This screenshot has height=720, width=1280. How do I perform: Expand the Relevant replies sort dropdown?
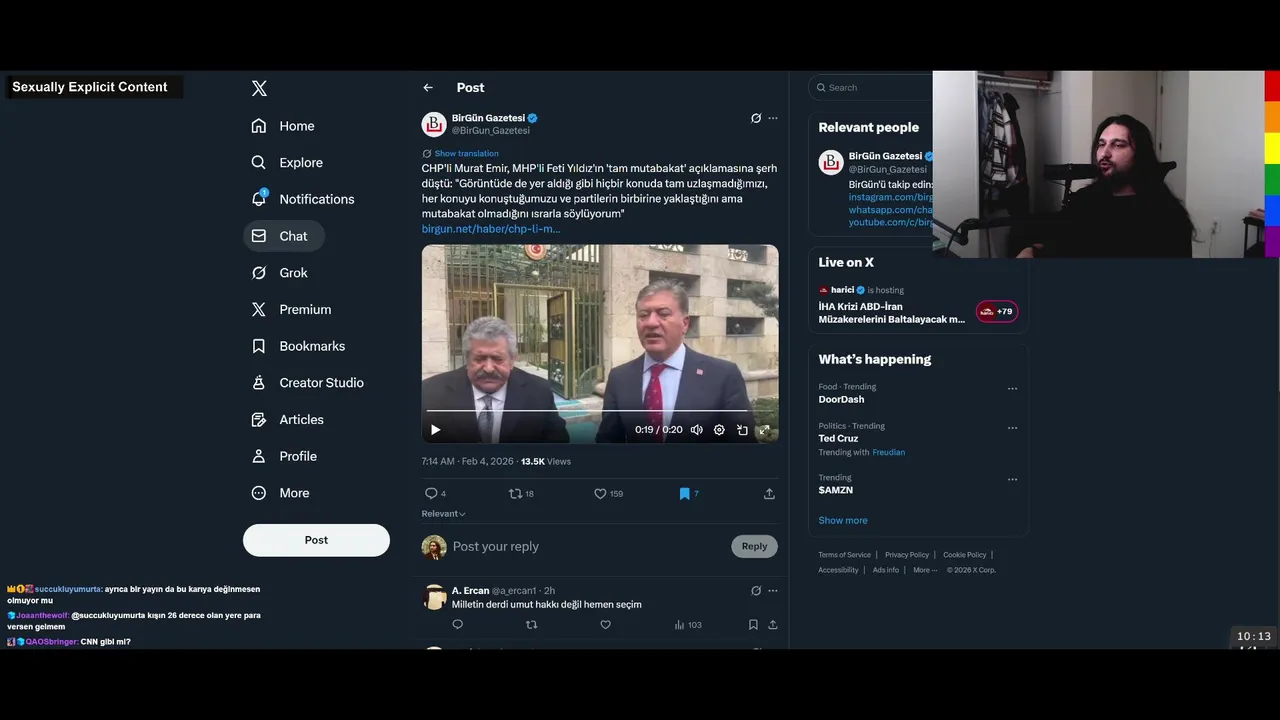coord(444,514)
